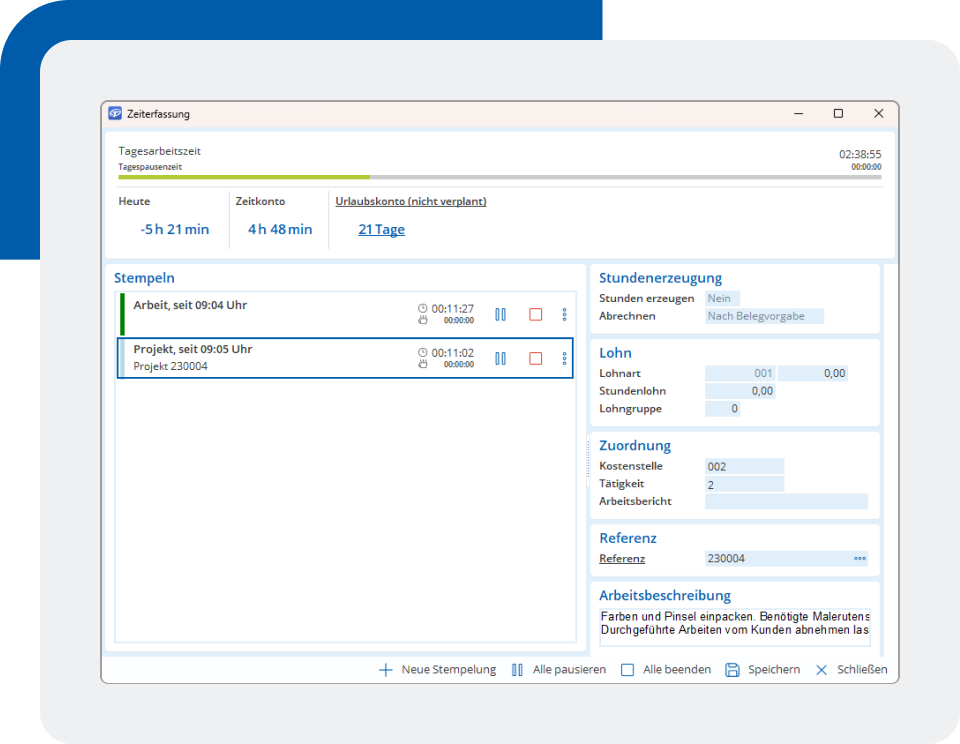Click the Tagesarbeitszeit progress bar

pyautogui.click(x=500, y=177)
